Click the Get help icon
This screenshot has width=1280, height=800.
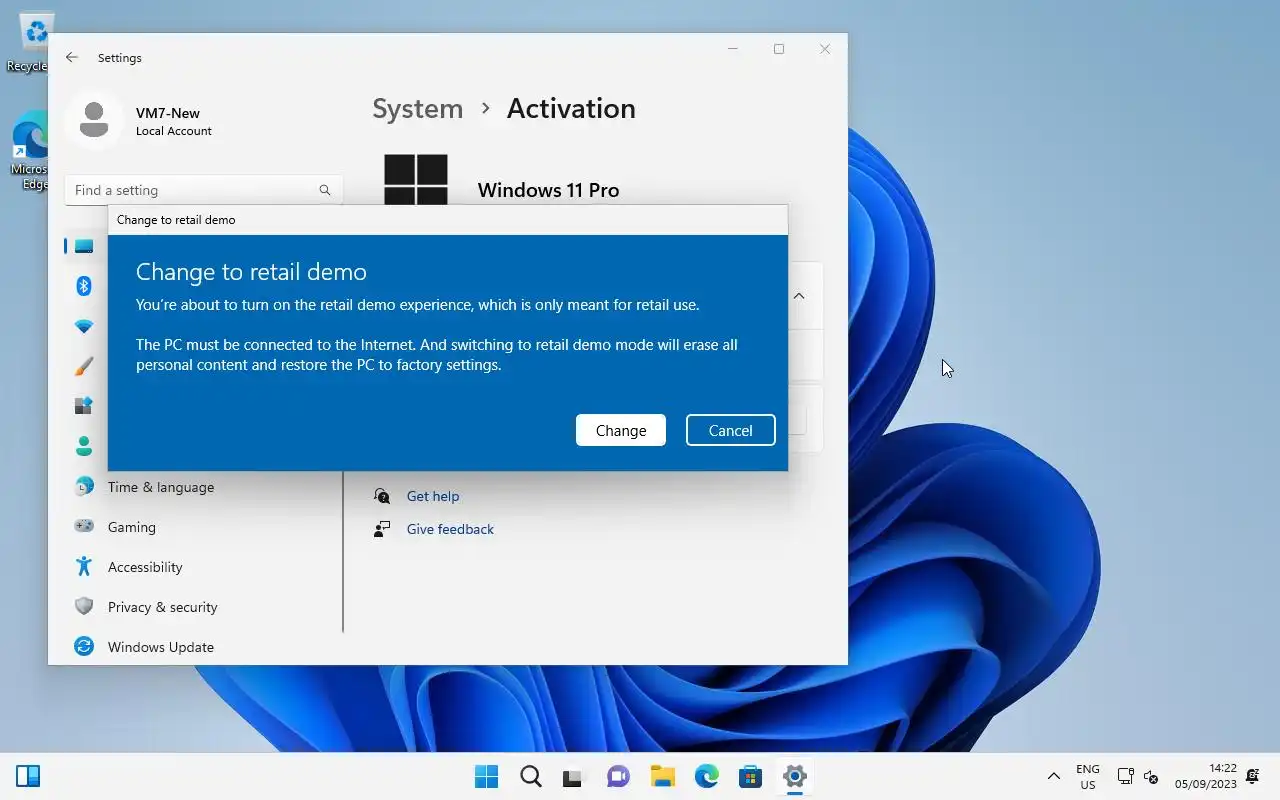point(382,496)
